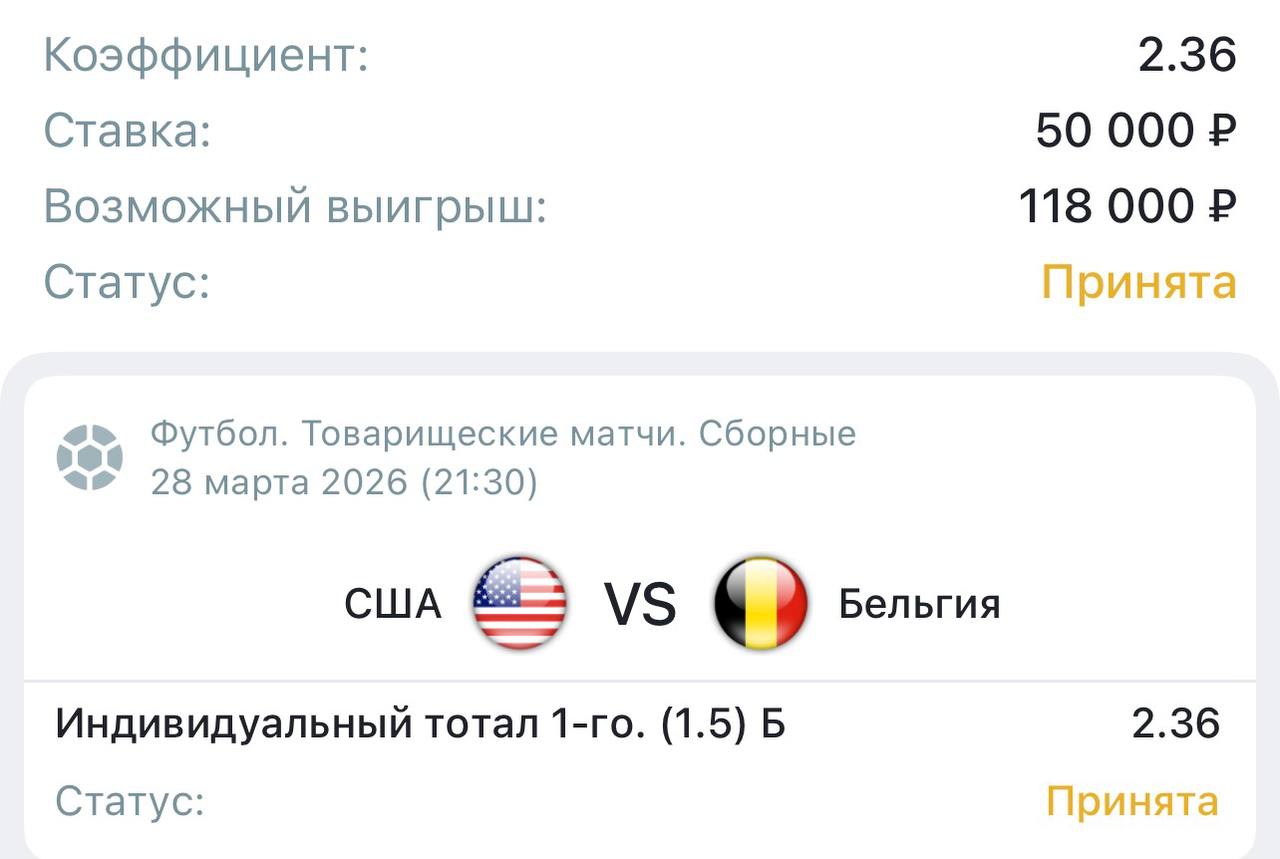
Task: Click the 2.36 odds beside Индивидуальный тотал
Action: pos(1176,723)
